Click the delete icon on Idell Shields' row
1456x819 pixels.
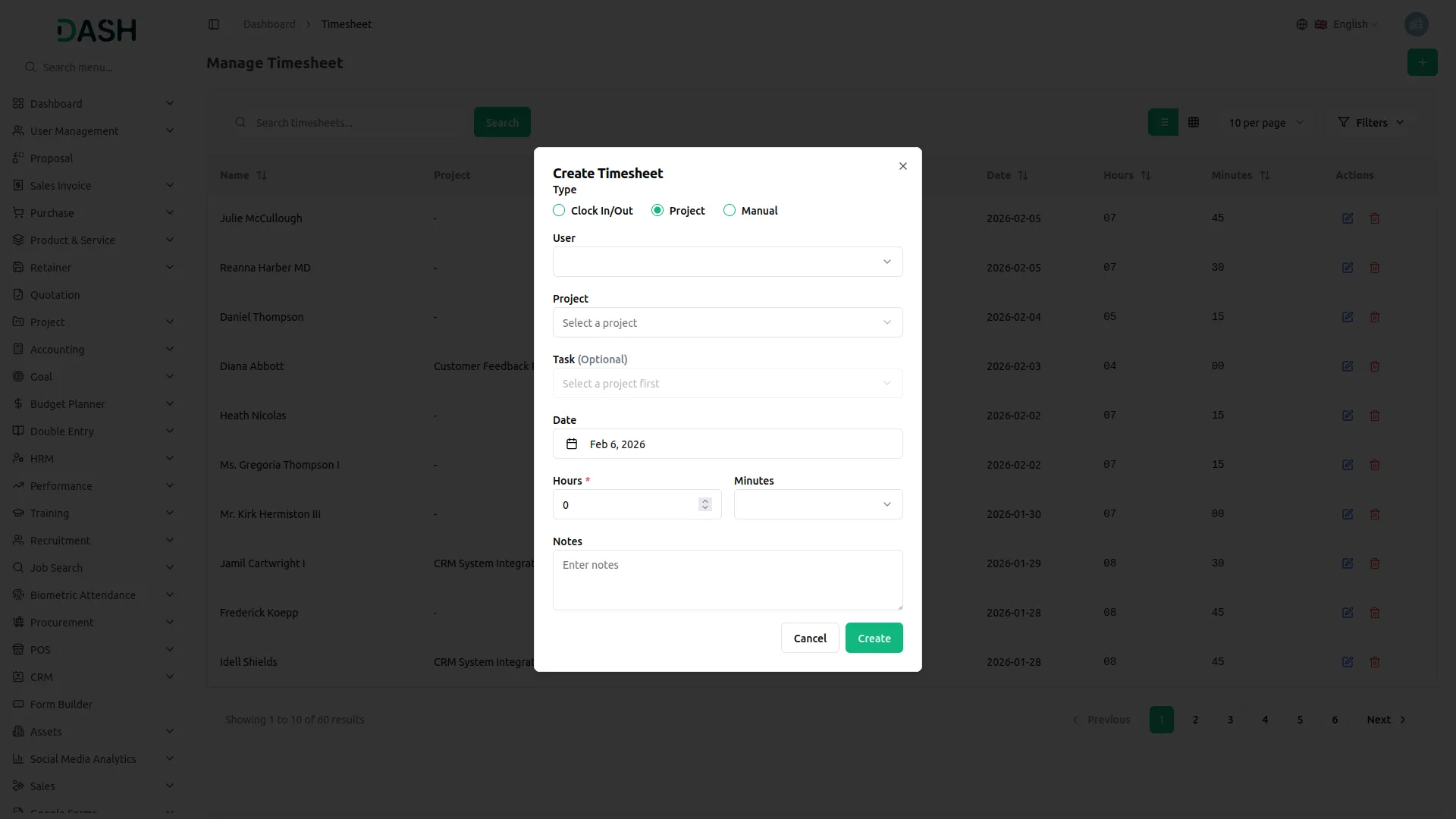tap(1375, 662)
